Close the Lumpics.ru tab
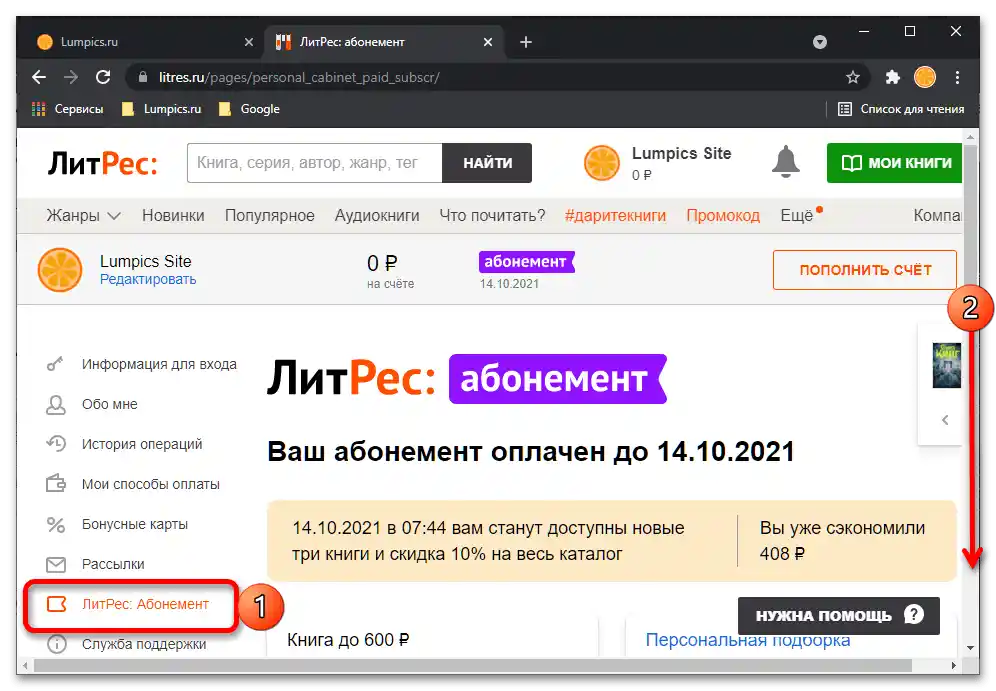 248,42
